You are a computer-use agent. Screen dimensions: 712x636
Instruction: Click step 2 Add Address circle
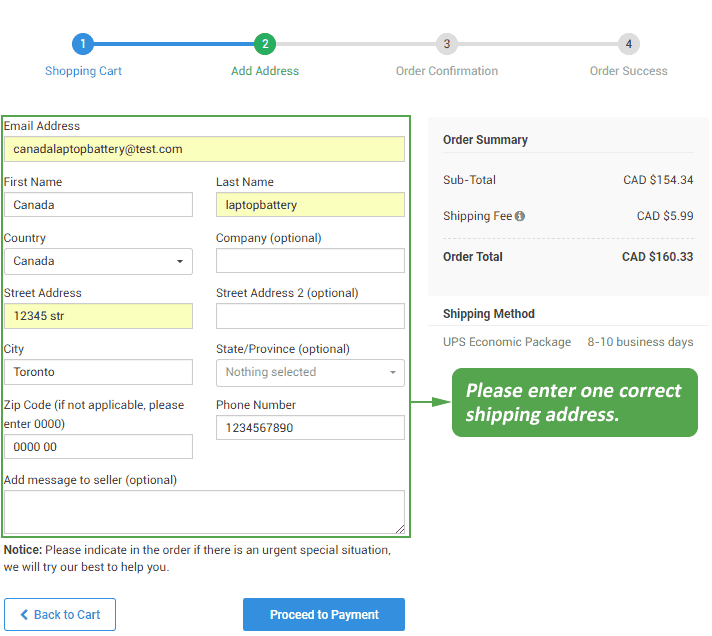264,44
